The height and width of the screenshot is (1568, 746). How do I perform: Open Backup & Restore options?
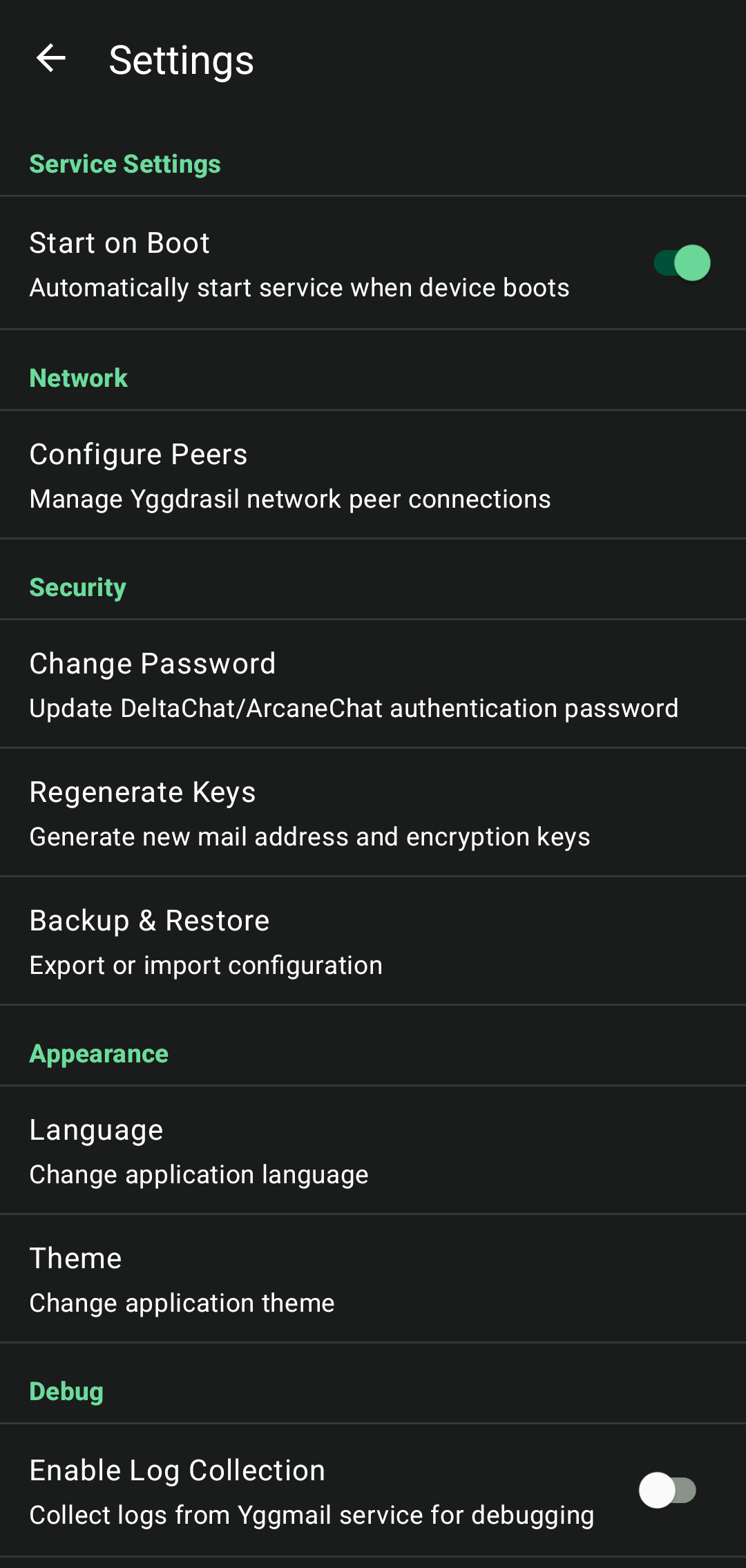[x=149, y=921]
